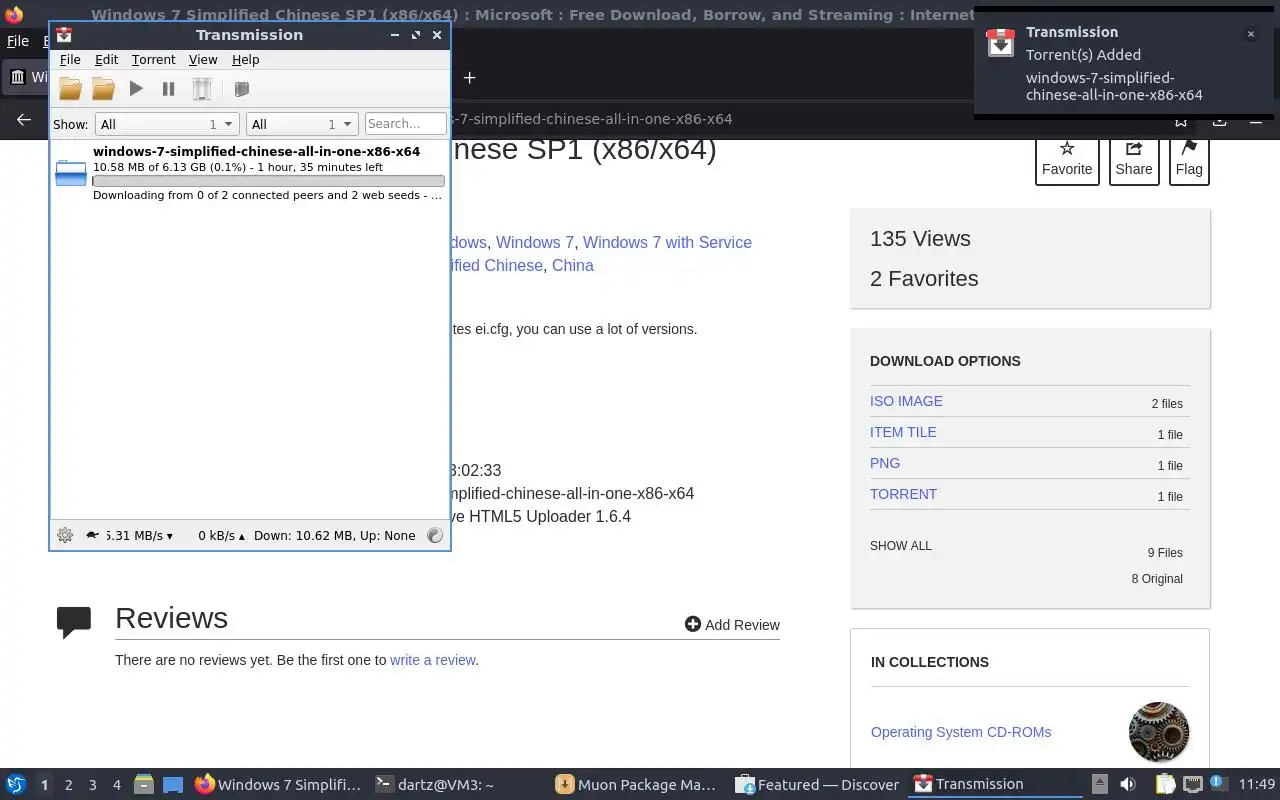The height and width of the screenshot is (800, 1280).
Task: Open the File menu in Transmission
Action: (x=70, y=60)
